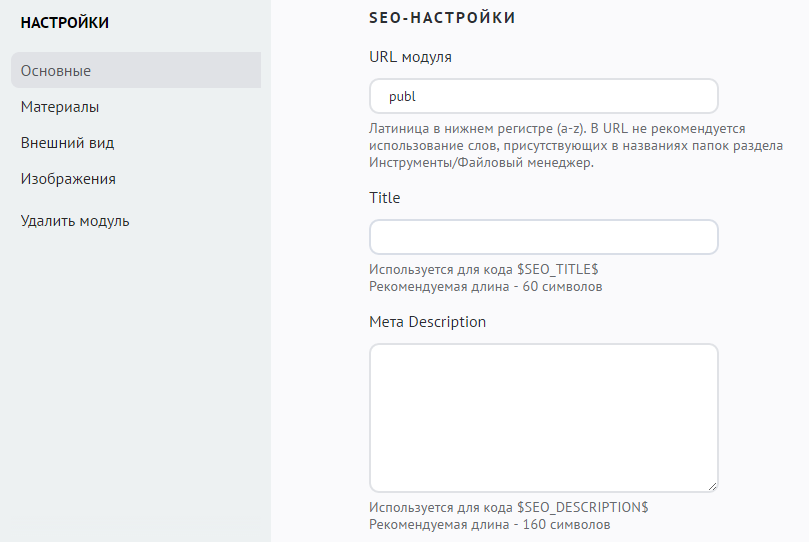Select Изображения in the settings sidebar
809x542 pixels.
[68, 179]
